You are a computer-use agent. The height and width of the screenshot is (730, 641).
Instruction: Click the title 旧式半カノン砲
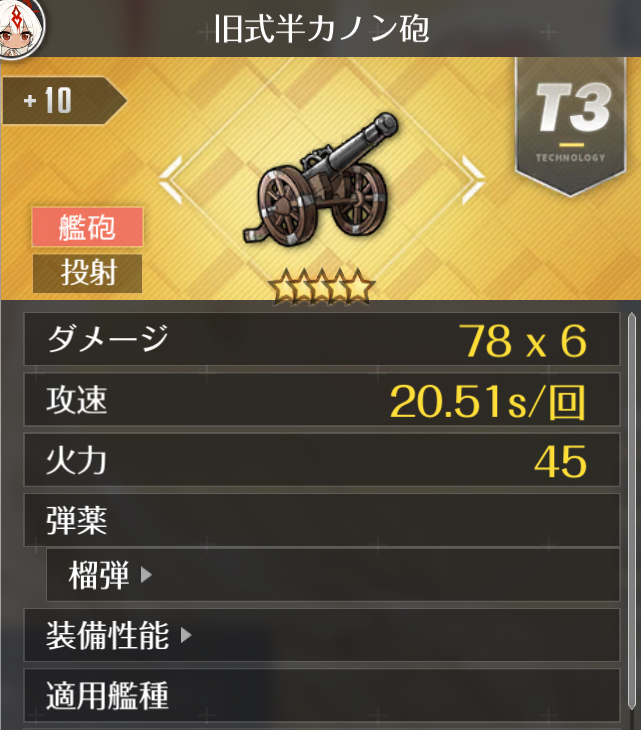pos(321,29)
